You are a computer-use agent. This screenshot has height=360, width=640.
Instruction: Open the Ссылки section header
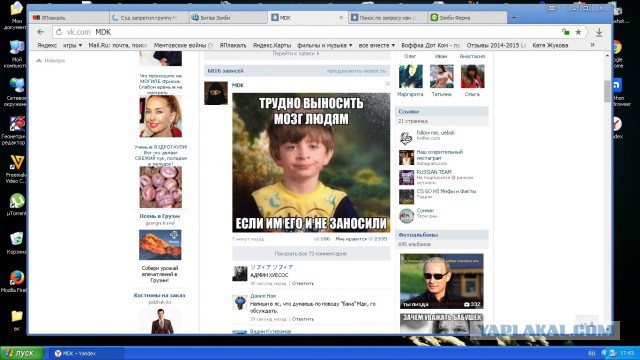(442, 111)
